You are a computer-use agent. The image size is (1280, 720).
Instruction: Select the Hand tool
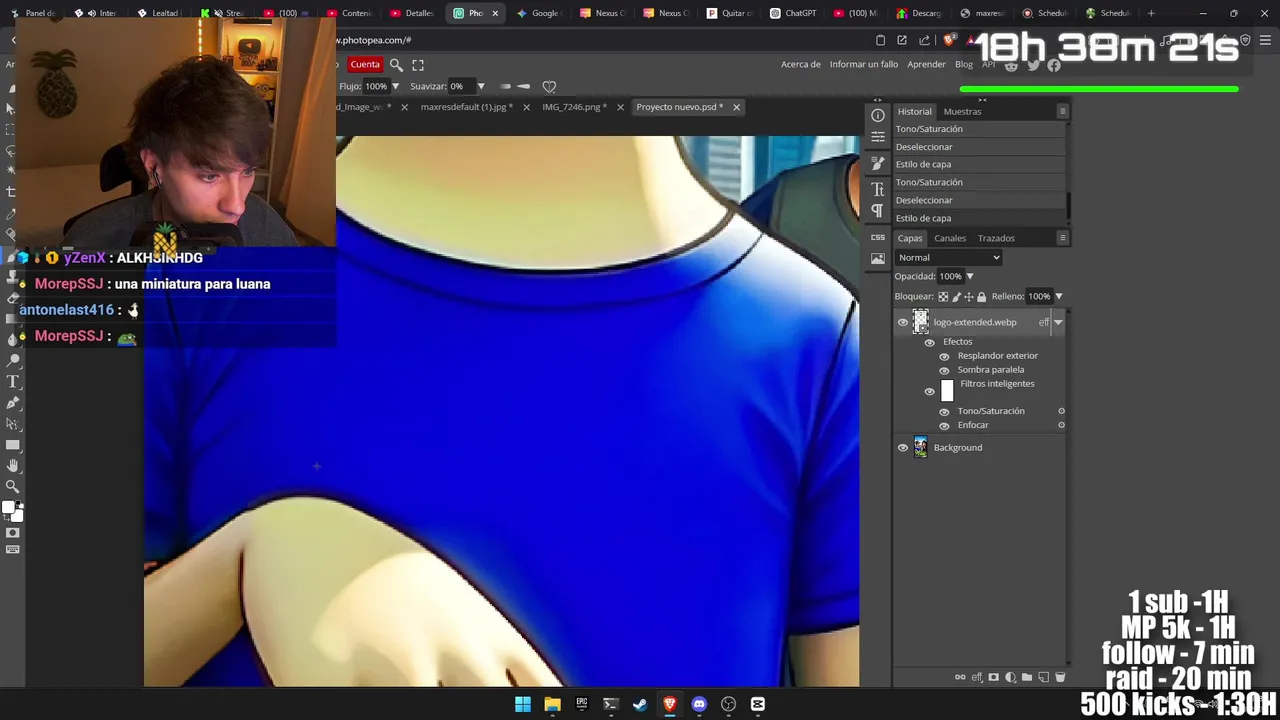coord(13,466)
